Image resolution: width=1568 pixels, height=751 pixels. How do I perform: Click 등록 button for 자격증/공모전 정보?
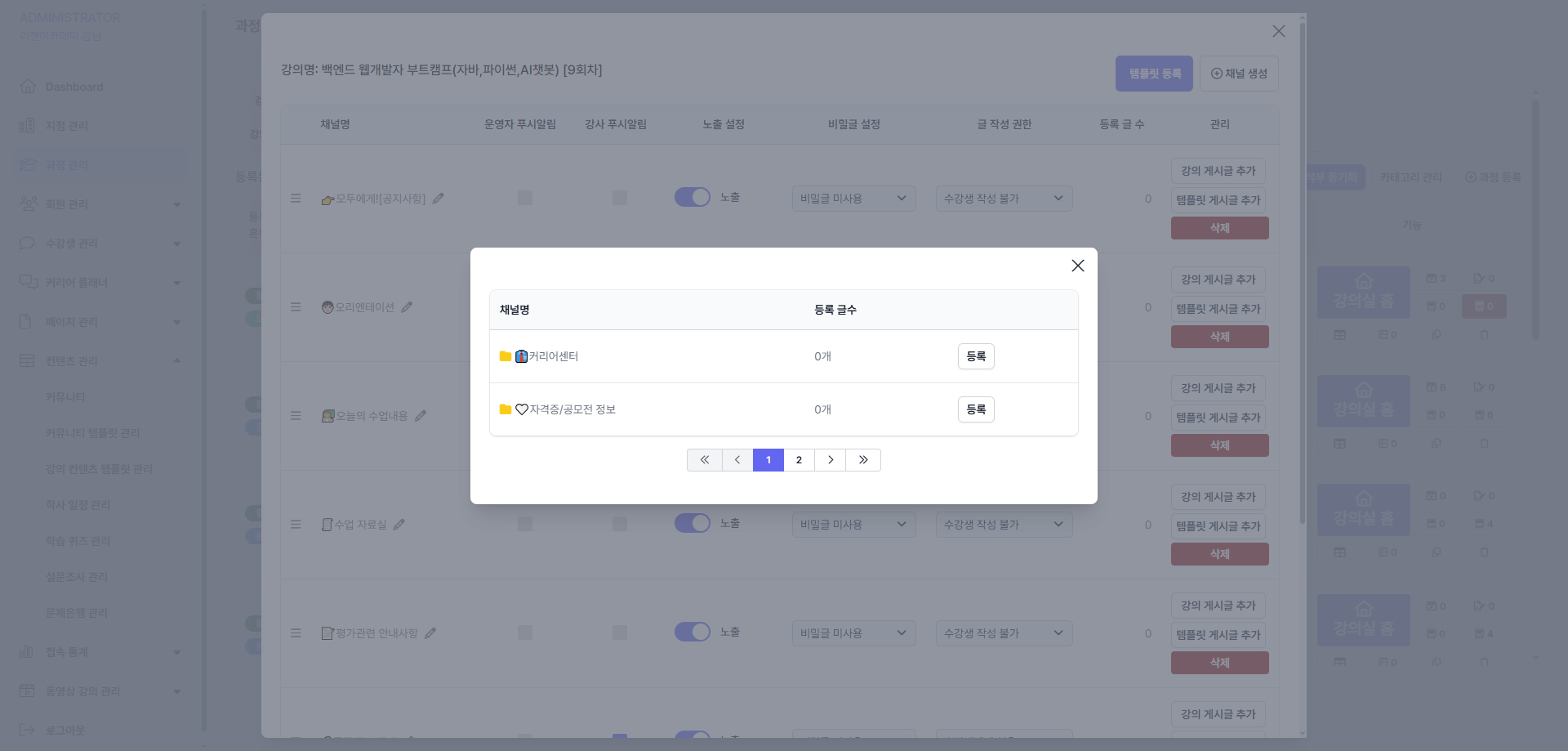[976, 409]
